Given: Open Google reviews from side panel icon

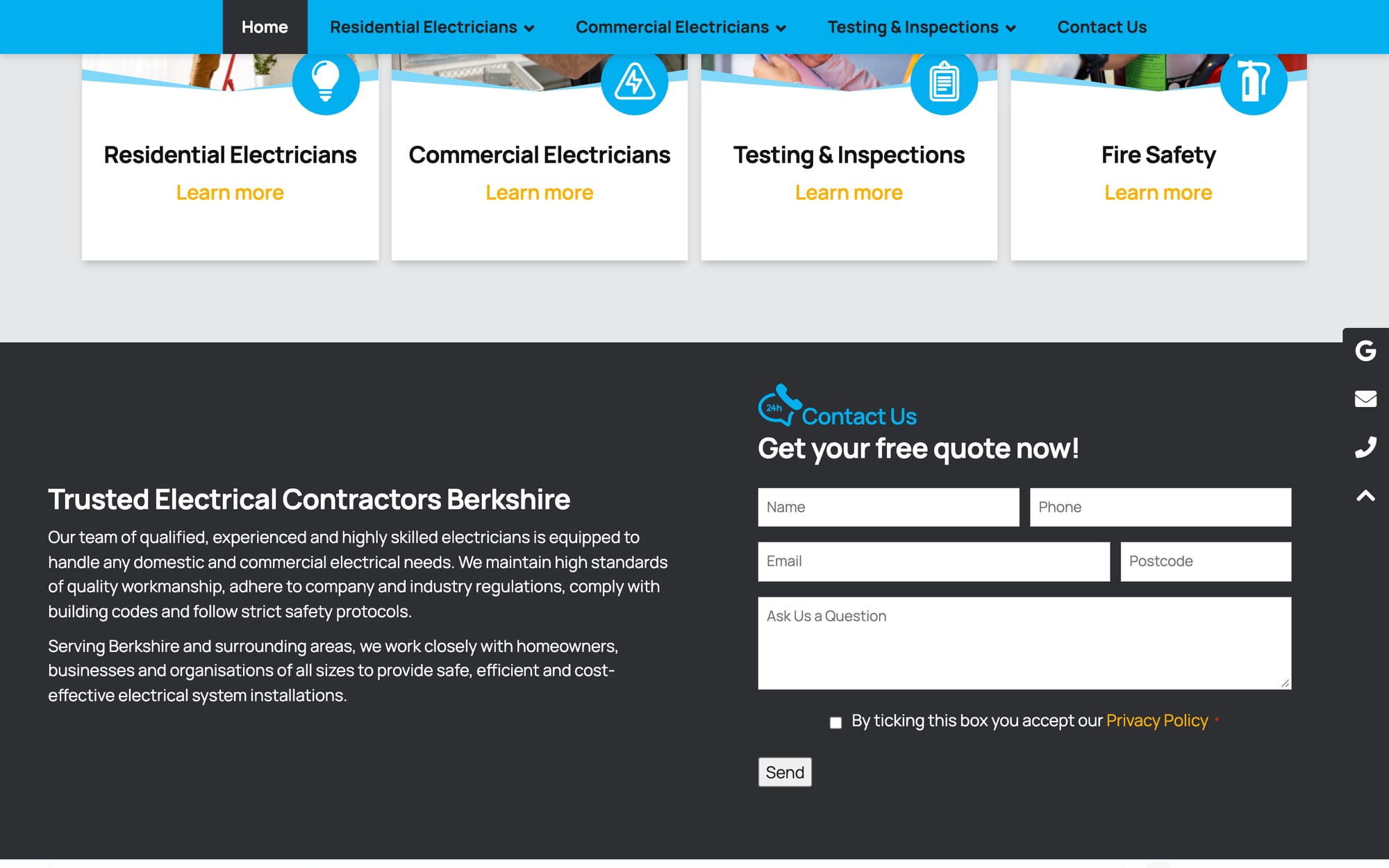Looking at the screenshot, I should click(1365, 351).
